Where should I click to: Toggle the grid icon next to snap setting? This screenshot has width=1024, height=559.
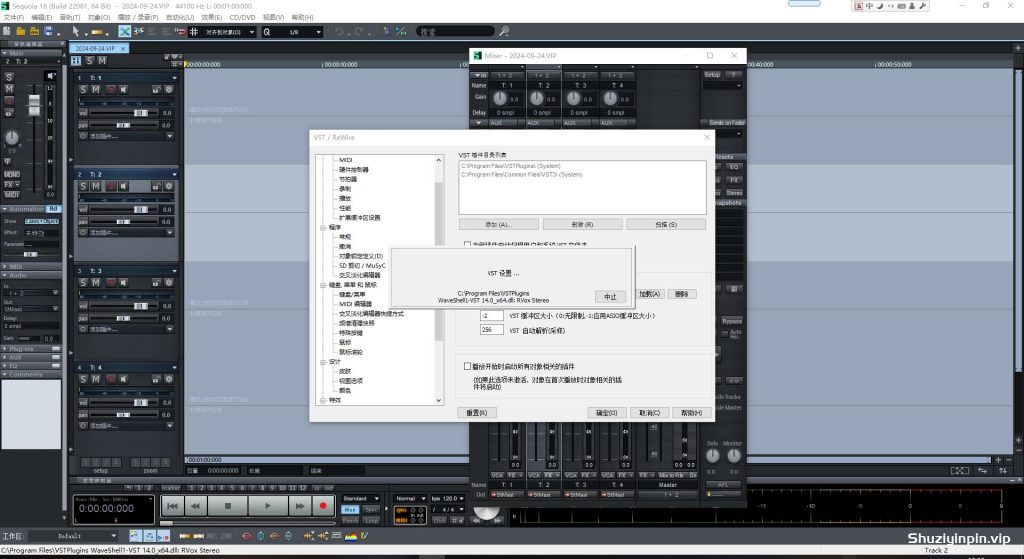click(193, 31)
